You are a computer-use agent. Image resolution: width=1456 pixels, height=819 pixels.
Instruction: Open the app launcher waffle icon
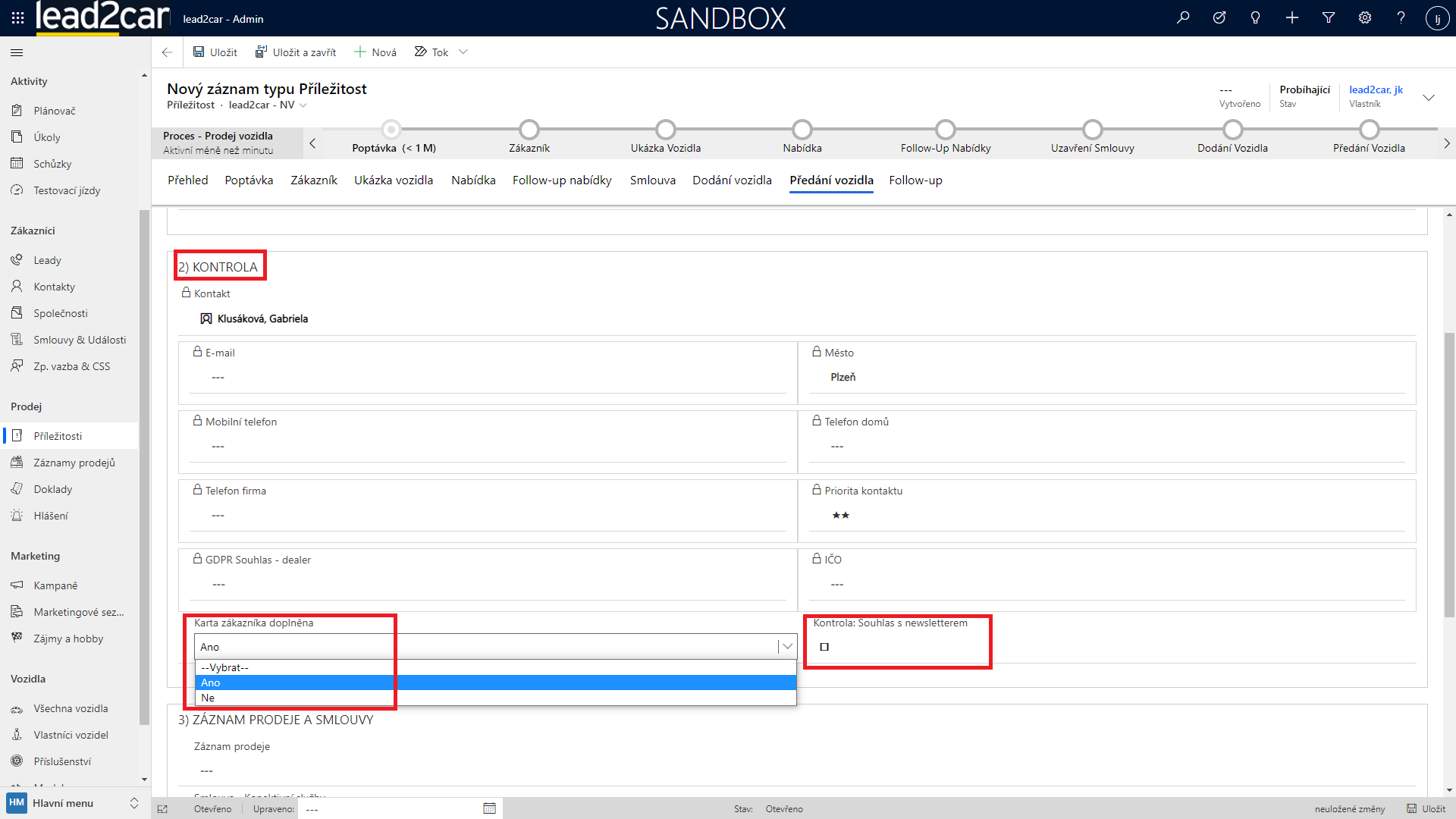coord(17,17)
